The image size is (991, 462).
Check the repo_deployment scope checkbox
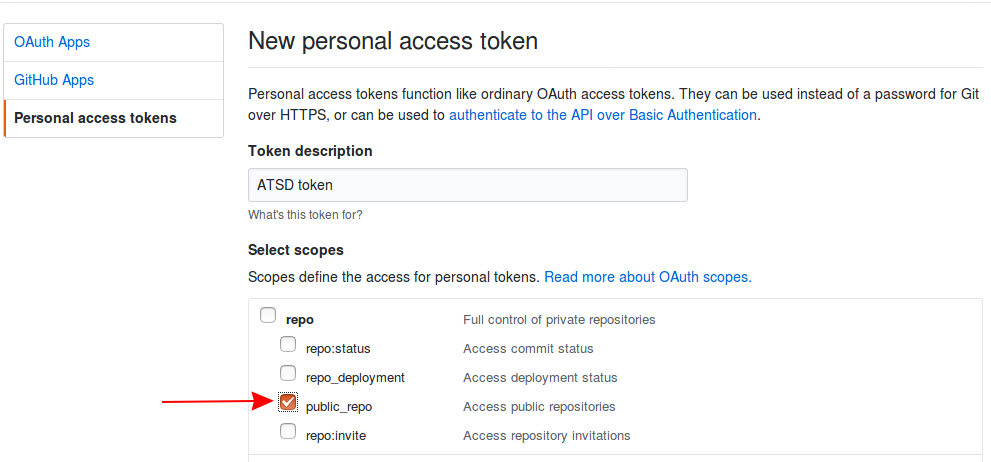pos(288,373)
